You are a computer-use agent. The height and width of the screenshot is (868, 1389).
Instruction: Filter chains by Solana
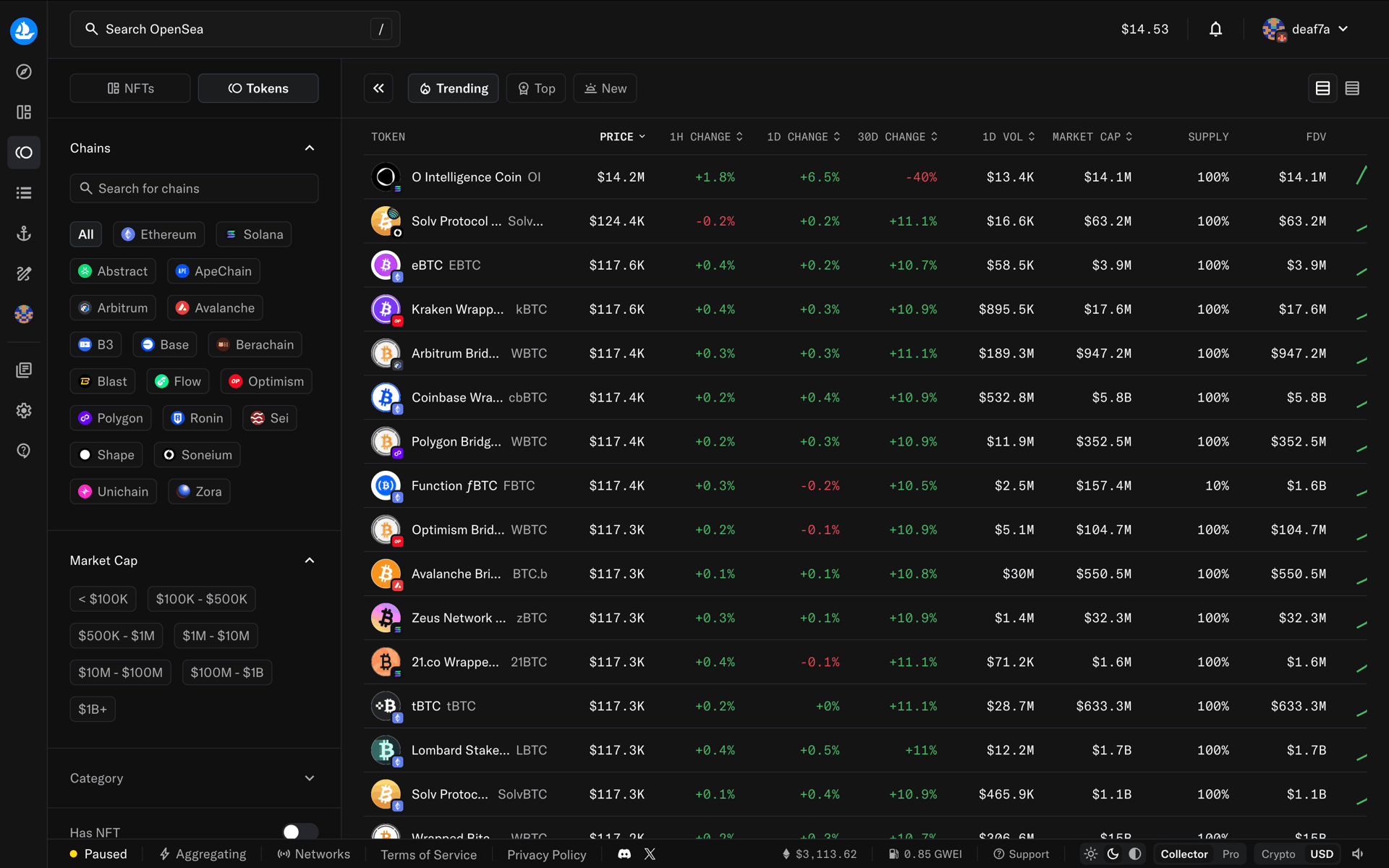point(254,234)
